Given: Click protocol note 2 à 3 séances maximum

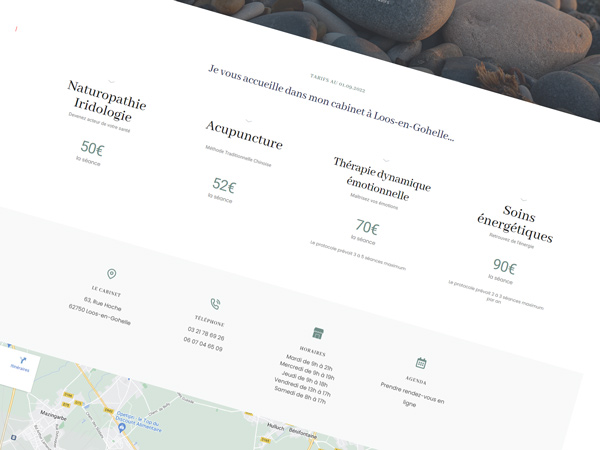Looking at the screenshot, I should pyautogui.click(x=496, y=295).
